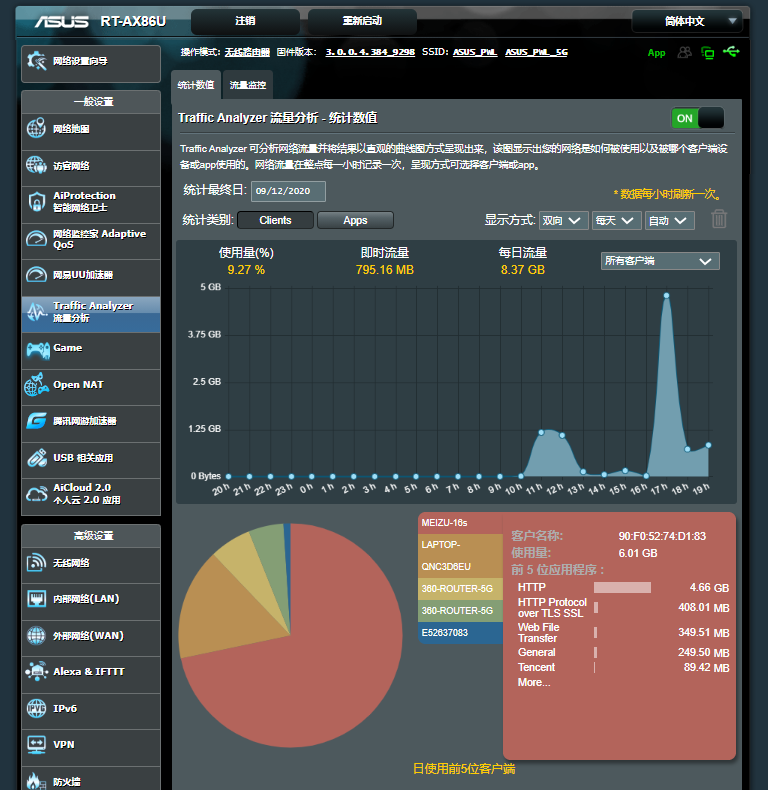Open the 外部网络(WAN) menu item
The height and width of the screenshot is (790, 768).
tap(91, 638)
